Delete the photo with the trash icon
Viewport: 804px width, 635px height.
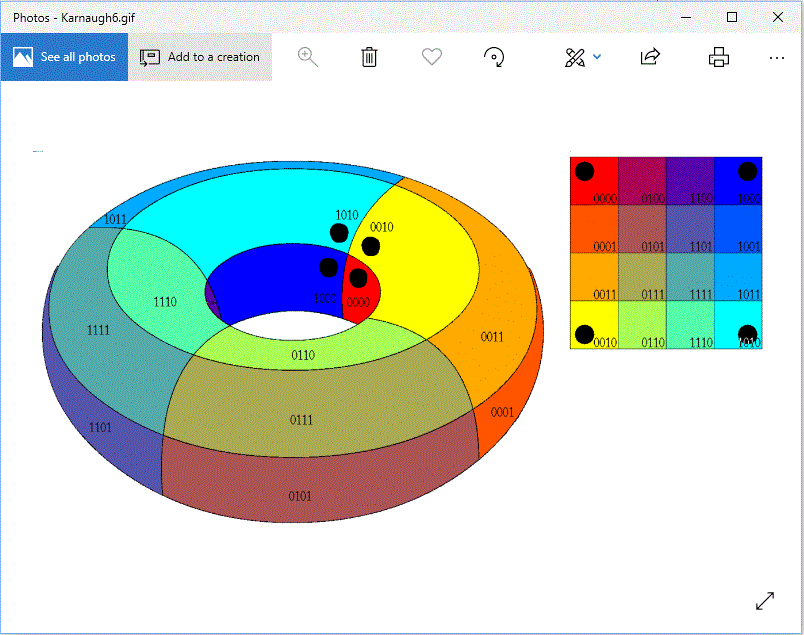(369, 57)
